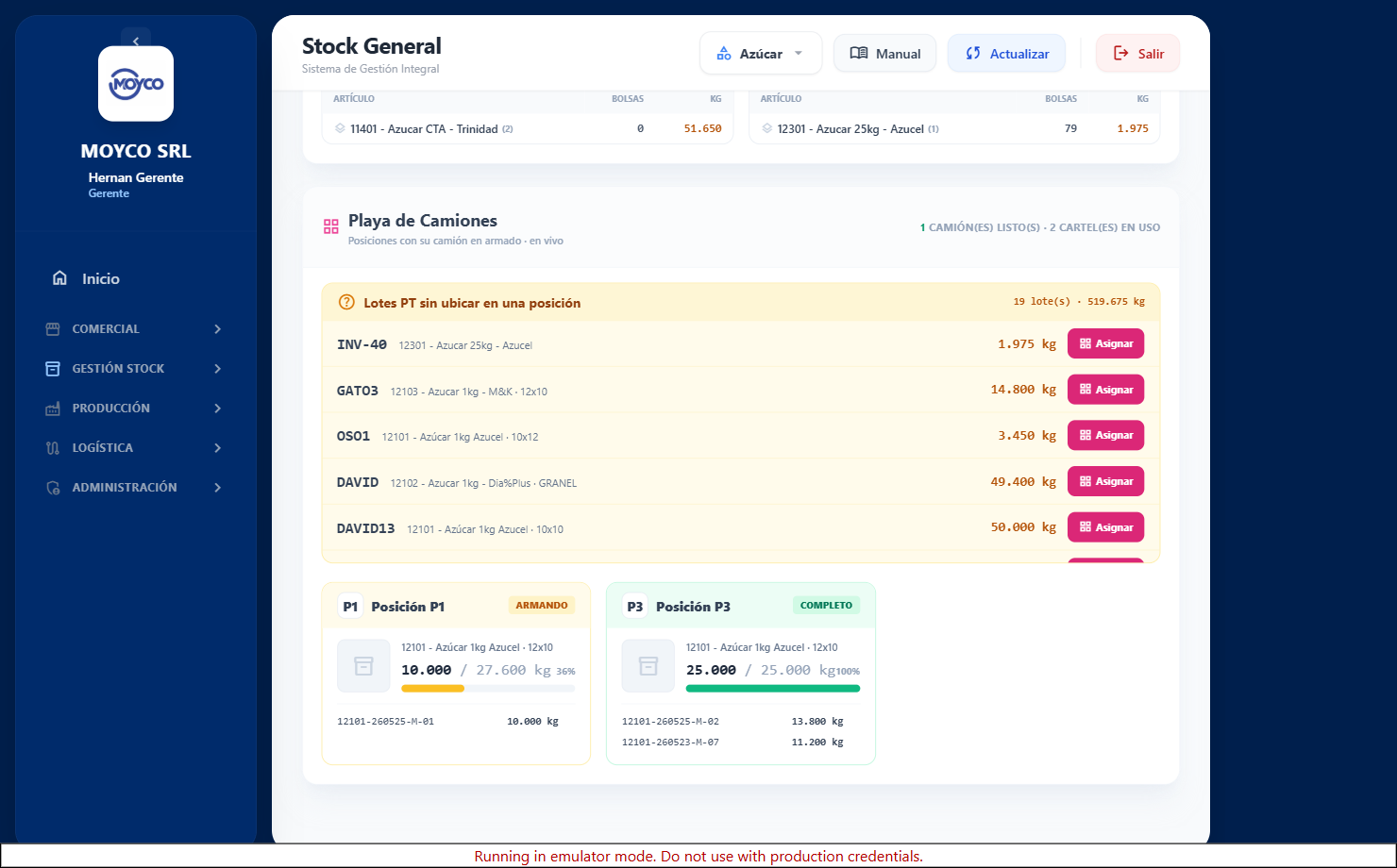The height and width of the screenshot is (868, 1397).
Task: Click the Administración shield icon
Action: point(53,488)
